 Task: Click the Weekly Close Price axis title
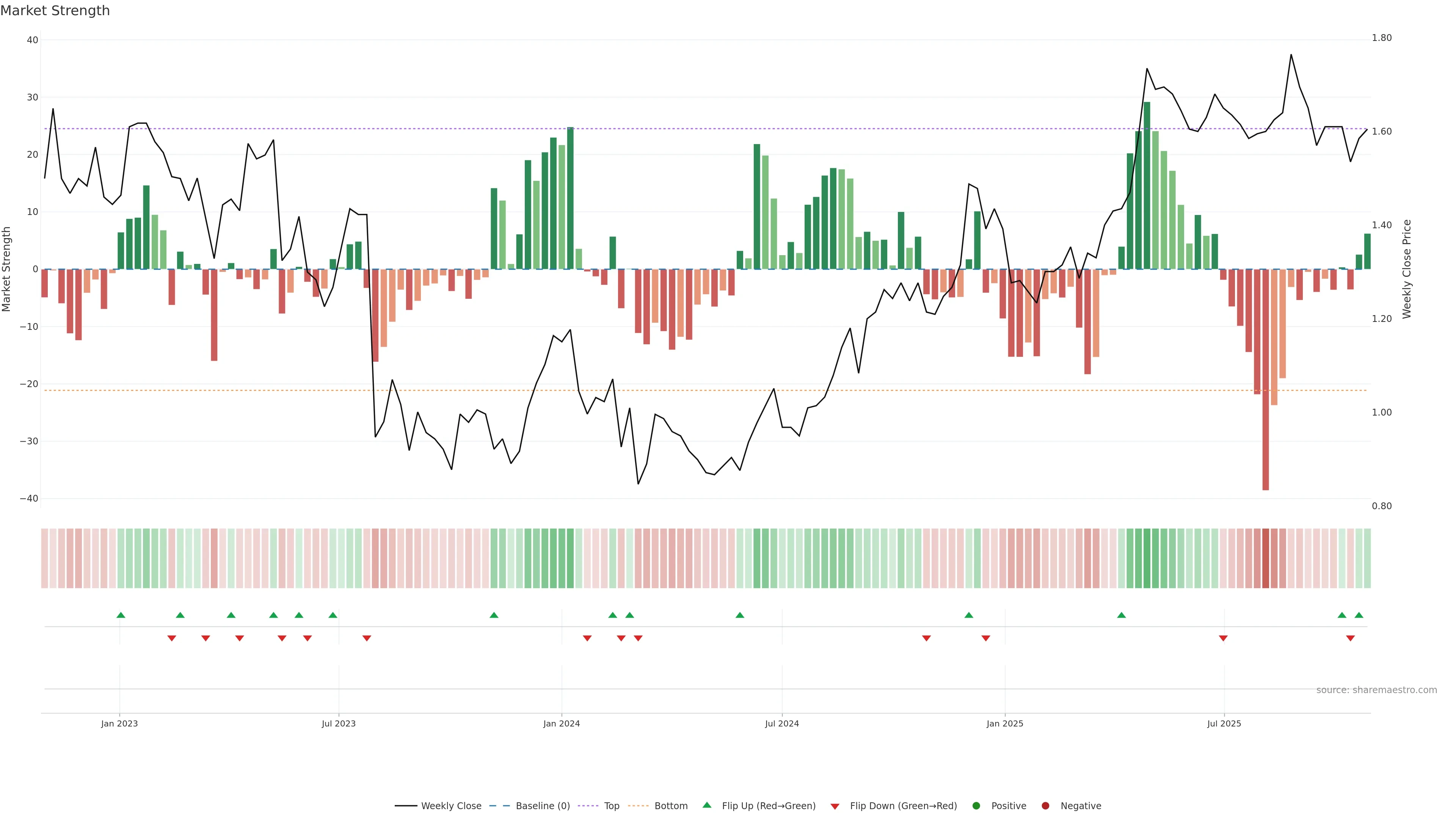click(1407, 269)
